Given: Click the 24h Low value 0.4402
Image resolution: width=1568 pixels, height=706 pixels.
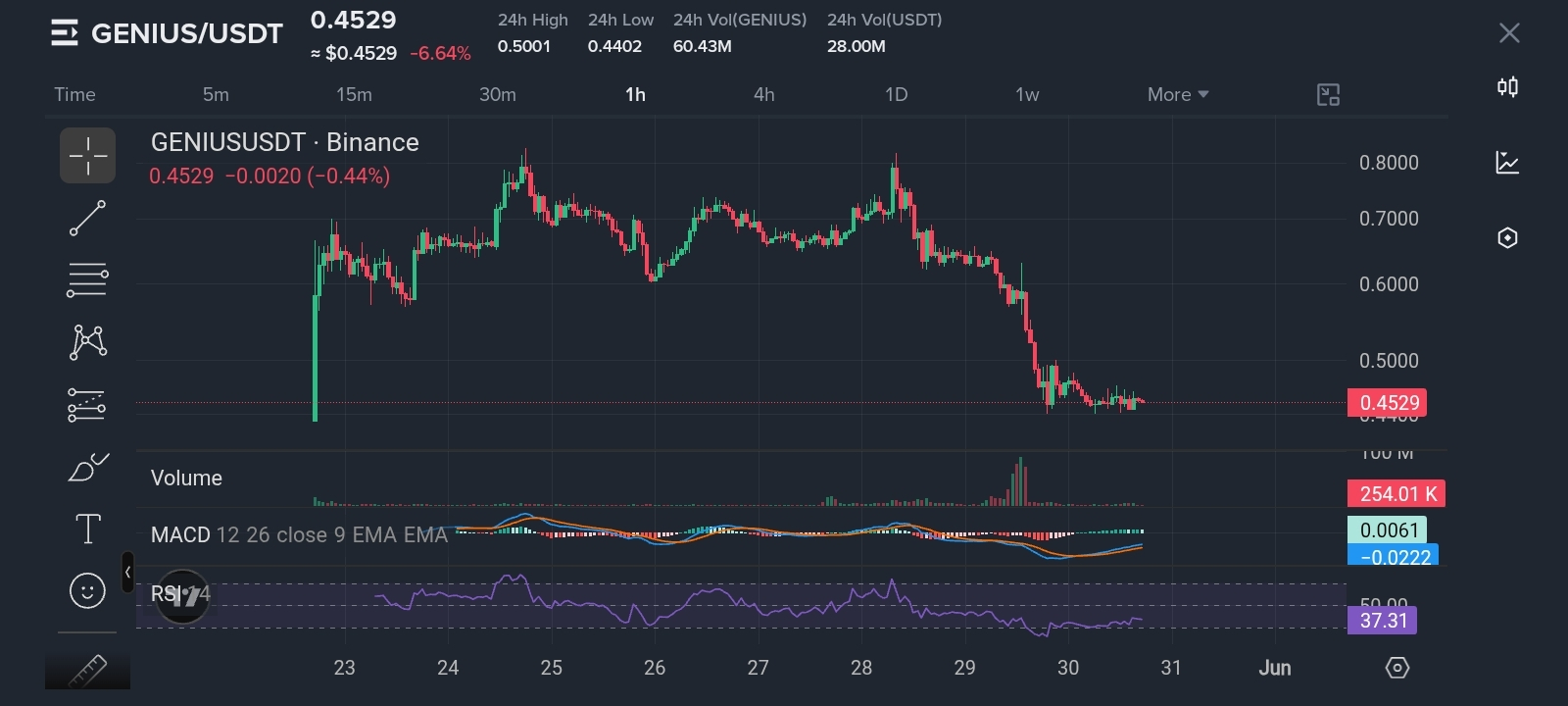Looking at the screenshot, I should click(x=614, y=46).
